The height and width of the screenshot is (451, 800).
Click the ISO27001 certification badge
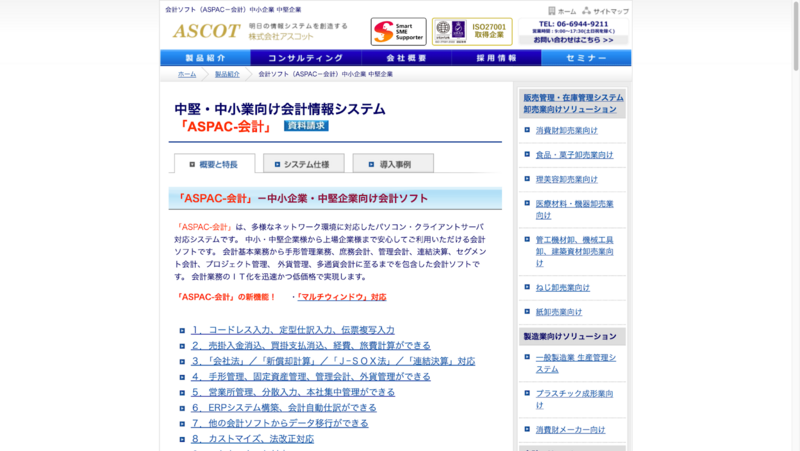[x=472, y=32]
